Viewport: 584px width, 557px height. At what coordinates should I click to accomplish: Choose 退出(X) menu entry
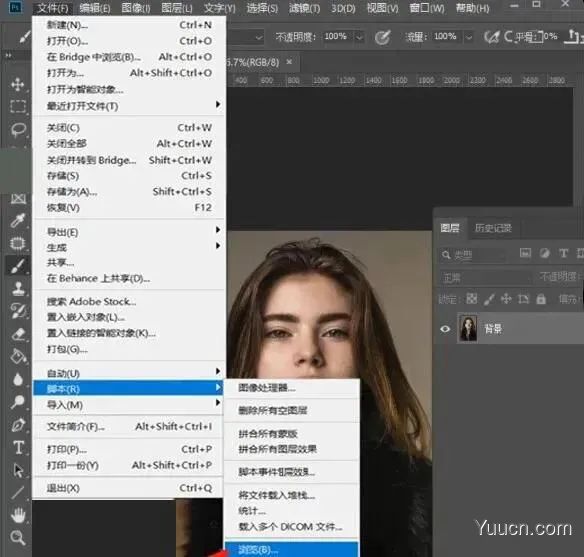tap(129, 488)
